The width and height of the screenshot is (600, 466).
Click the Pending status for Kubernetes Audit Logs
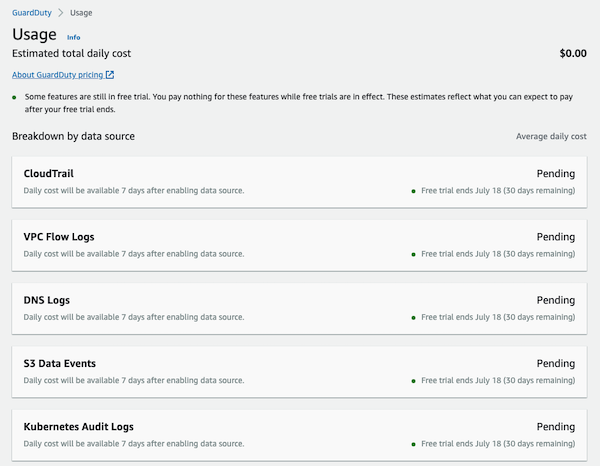coord(556,427)
